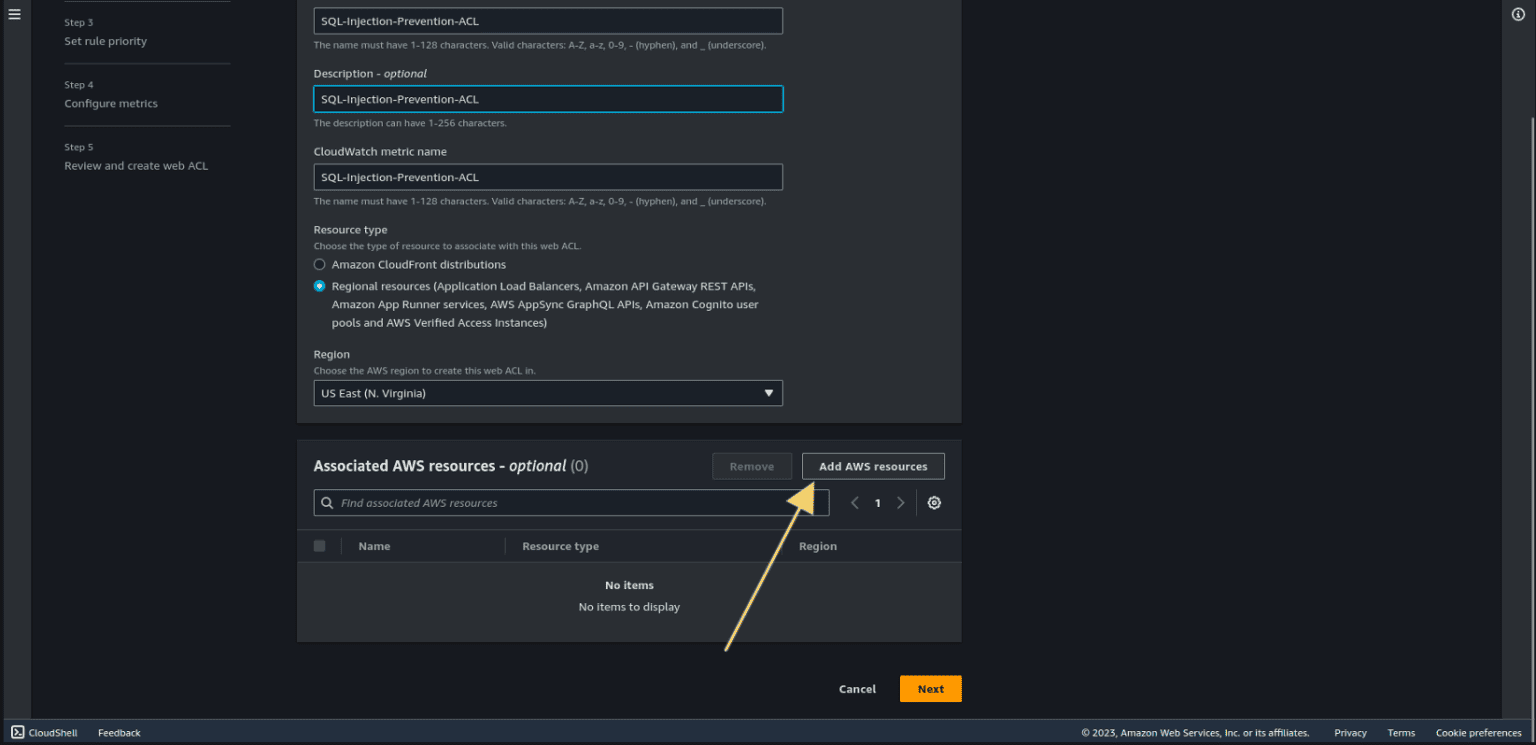Click the info panel icon at top right

tap(1519, 14)
